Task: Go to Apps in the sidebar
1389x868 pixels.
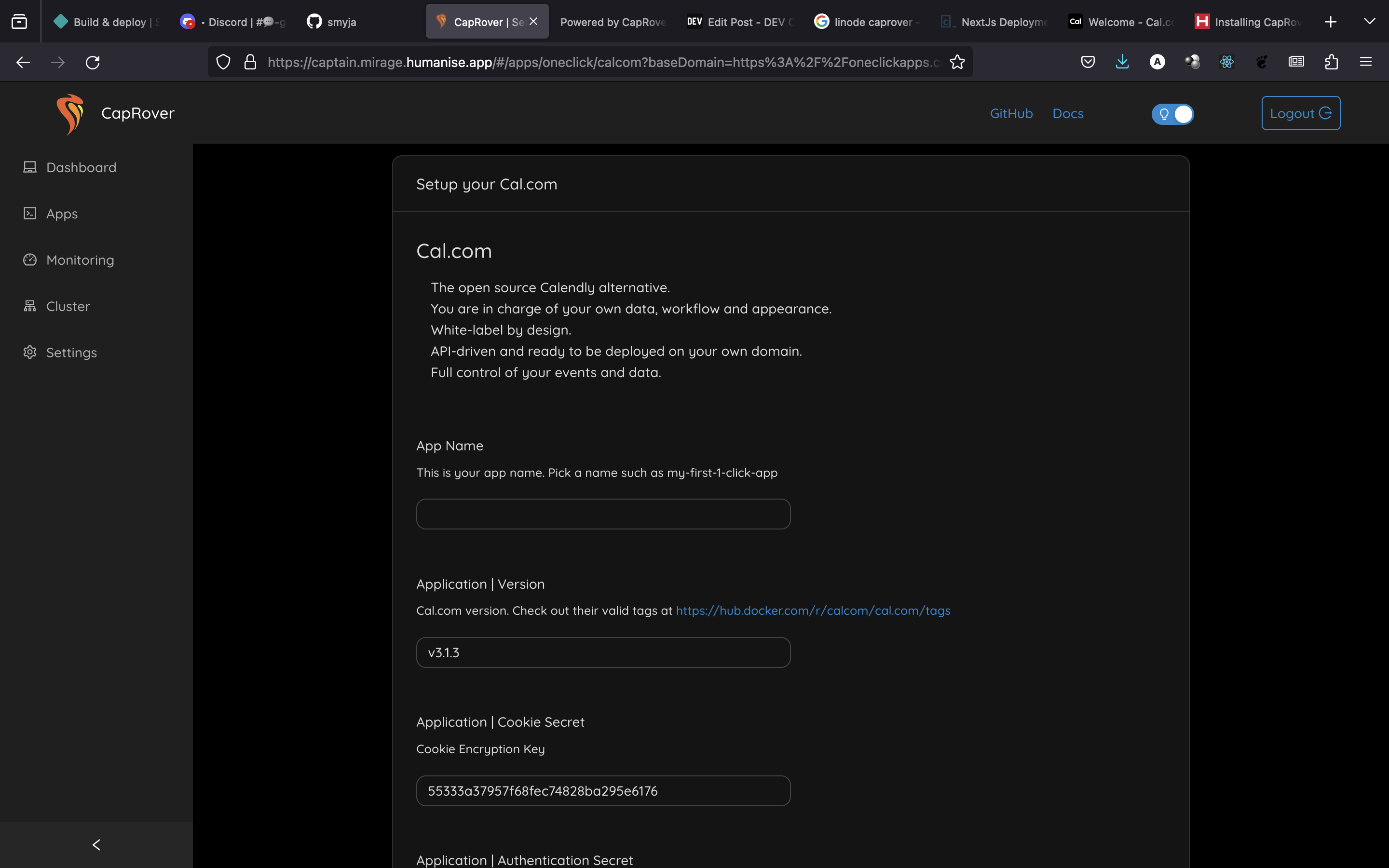Action: point(61,214)
